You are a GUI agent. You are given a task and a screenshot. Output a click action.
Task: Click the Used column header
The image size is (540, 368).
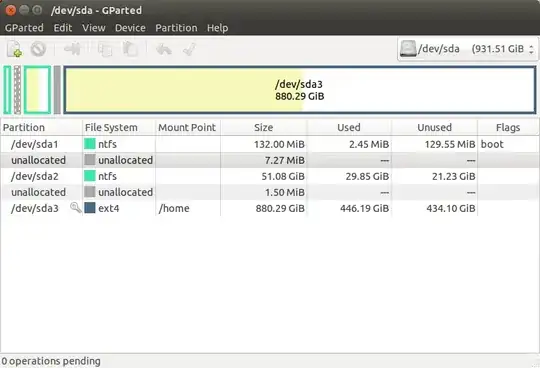pyautogui.click(x=349, y=127)
